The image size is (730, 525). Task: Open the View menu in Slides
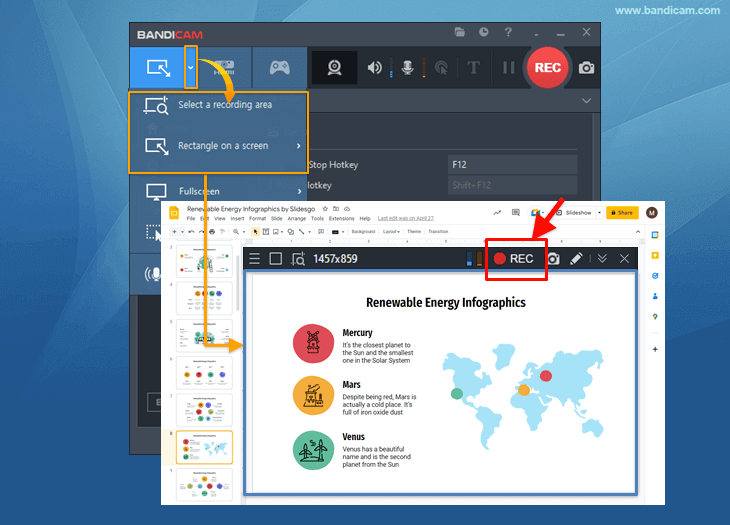[x=220, y=218]
